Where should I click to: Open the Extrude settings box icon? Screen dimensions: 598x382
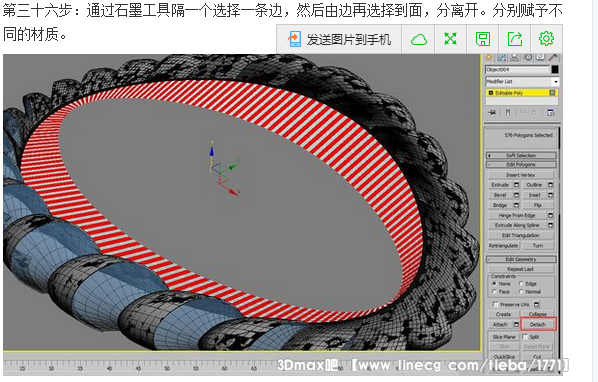pos(516,185)
